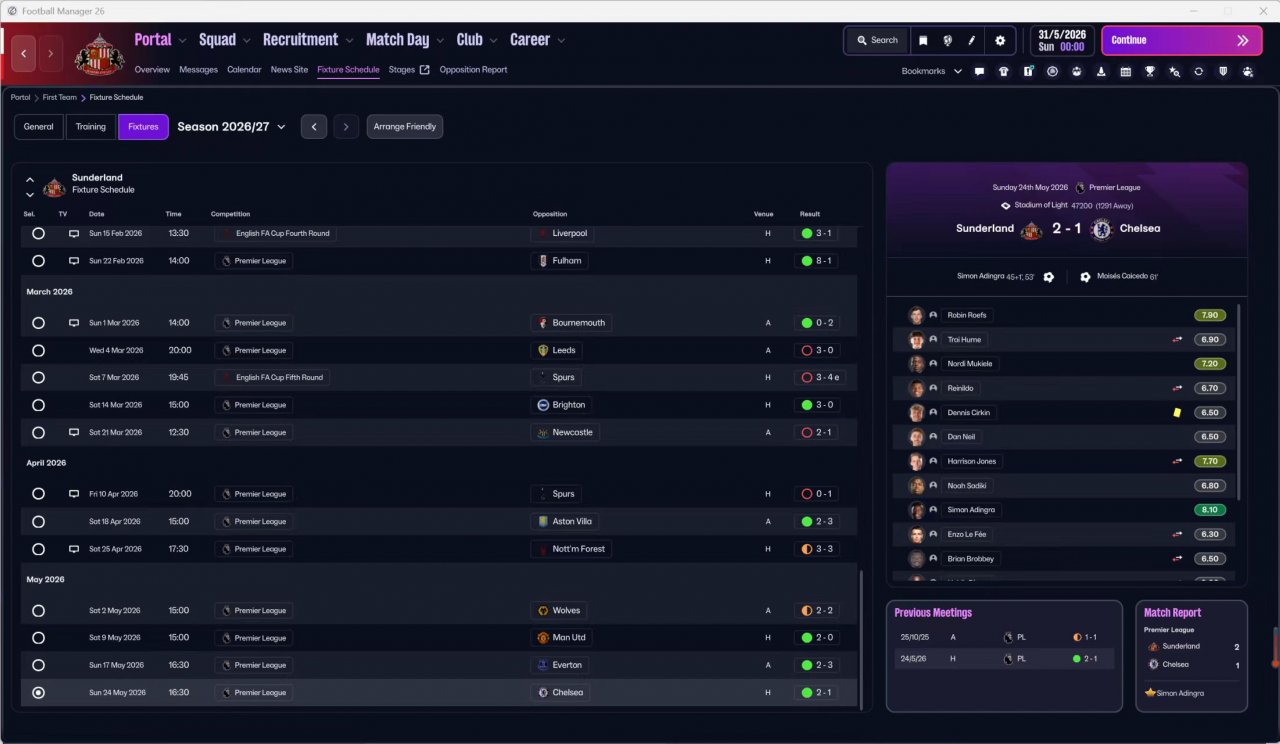
Task: Click the TV icon on the Newcastle row
Action: (x=73, y=433)
